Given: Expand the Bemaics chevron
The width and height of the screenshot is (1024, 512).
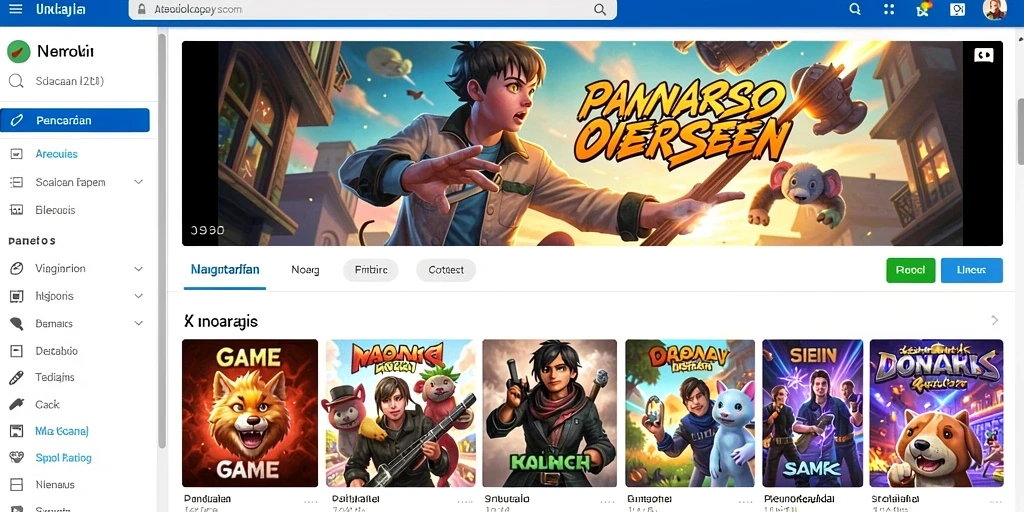Looking at the screenshot, I should tap(138, 323).
